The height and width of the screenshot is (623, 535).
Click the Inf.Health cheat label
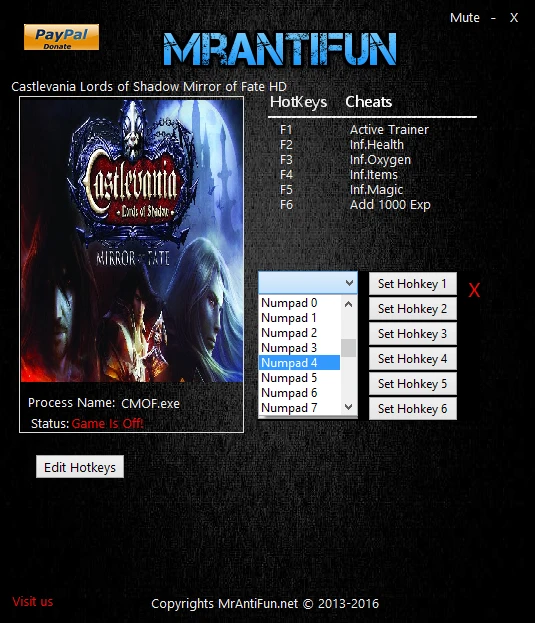click(x=377, y=145)
